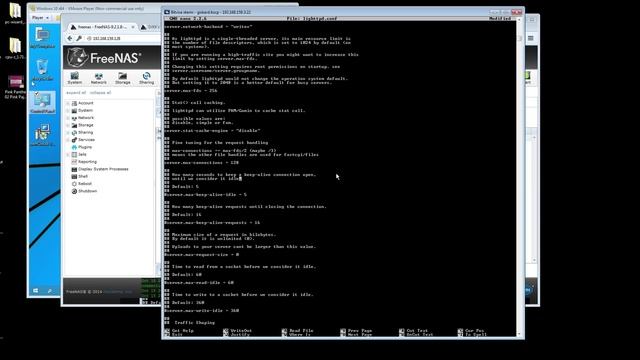
Task: Click the VM taskbar search icon
Action: coord(50,291)
